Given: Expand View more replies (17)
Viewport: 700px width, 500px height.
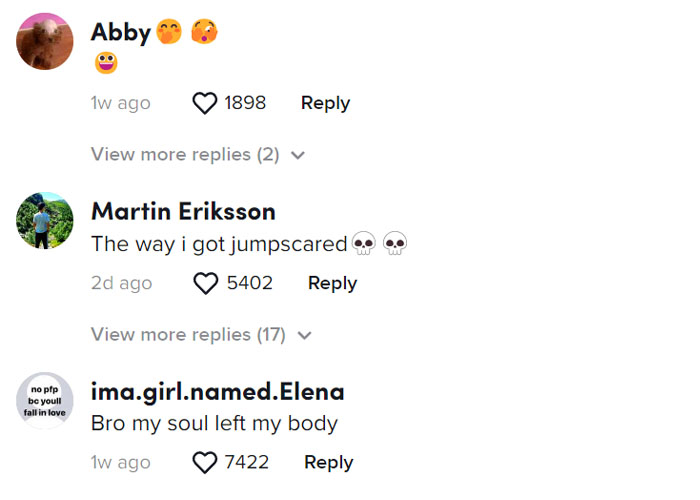Looking at the screenshot, I should tap(201, 335).
